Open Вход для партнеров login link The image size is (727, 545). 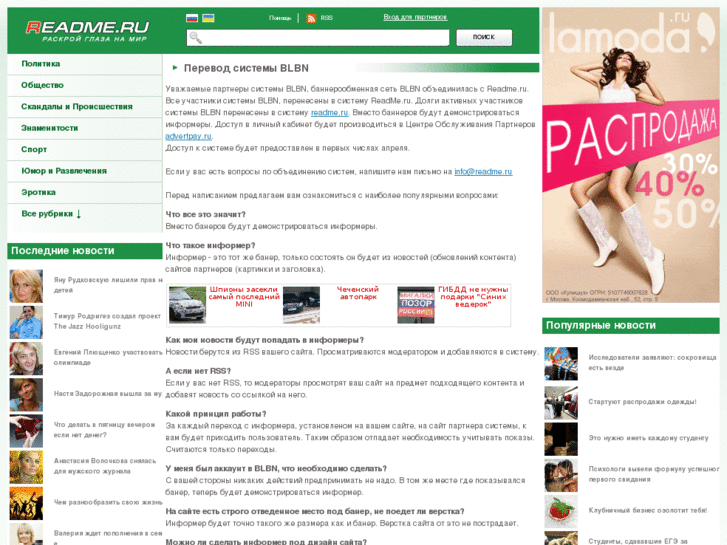(415, 17)
